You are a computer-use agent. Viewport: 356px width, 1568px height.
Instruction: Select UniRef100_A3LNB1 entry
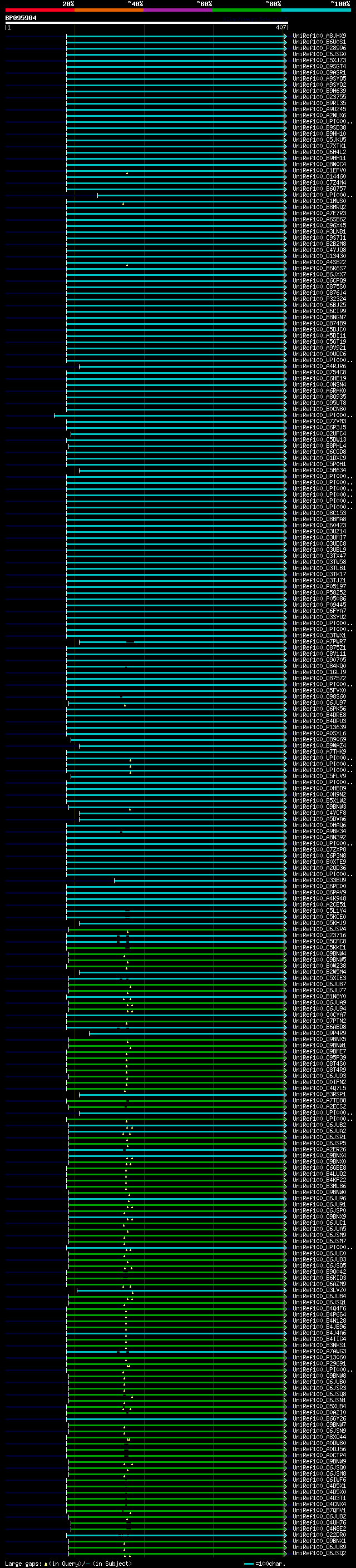319,231
